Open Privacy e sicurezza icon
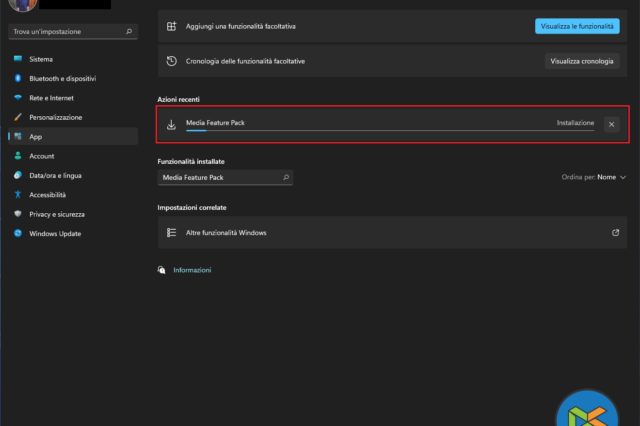Viewport: 640px width, 426px height. pyautogui.click(x=18, y=214)
